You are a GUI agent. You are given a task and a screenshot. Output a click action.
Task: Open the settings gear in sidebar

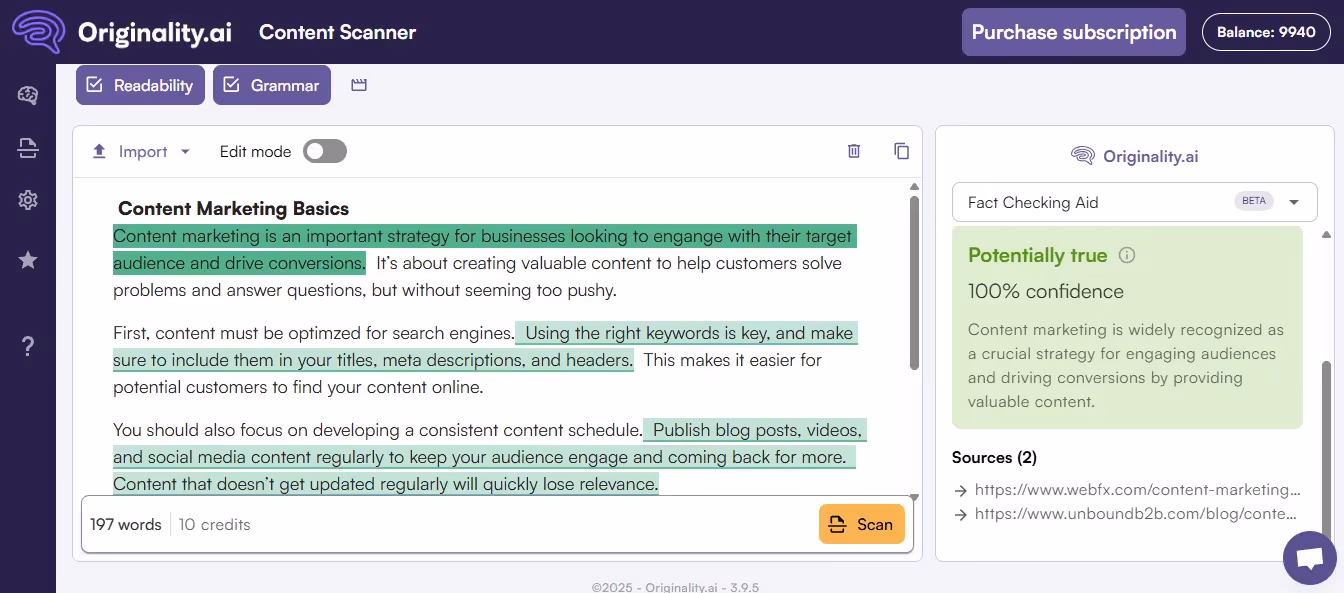[x=28, y=200]
